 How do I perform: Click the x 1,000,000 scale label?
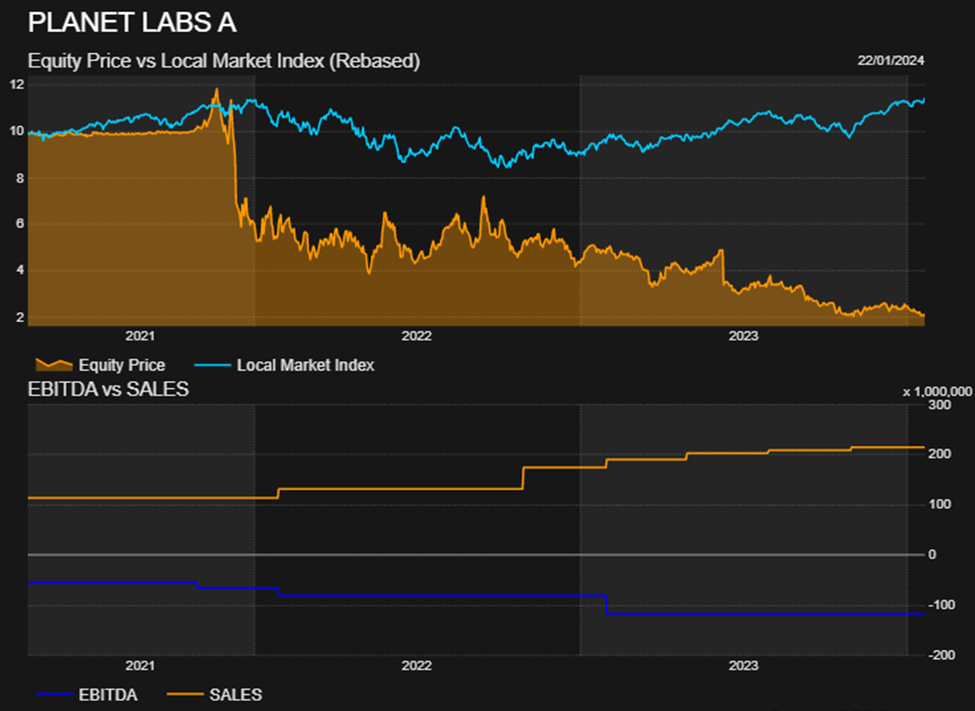[x=937, y=391]
